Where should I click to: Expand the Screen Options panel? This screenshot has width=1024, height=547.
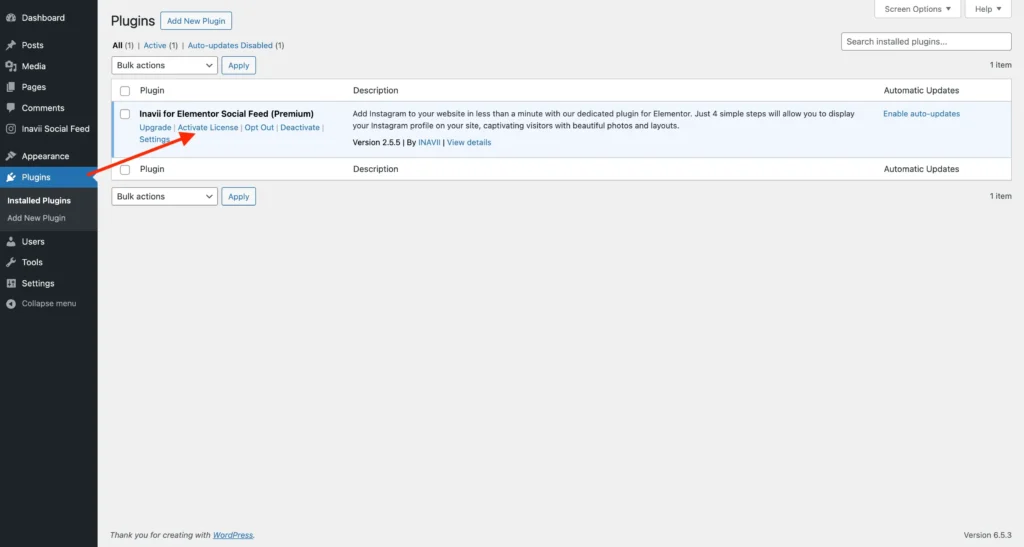[x=917, y=8]
